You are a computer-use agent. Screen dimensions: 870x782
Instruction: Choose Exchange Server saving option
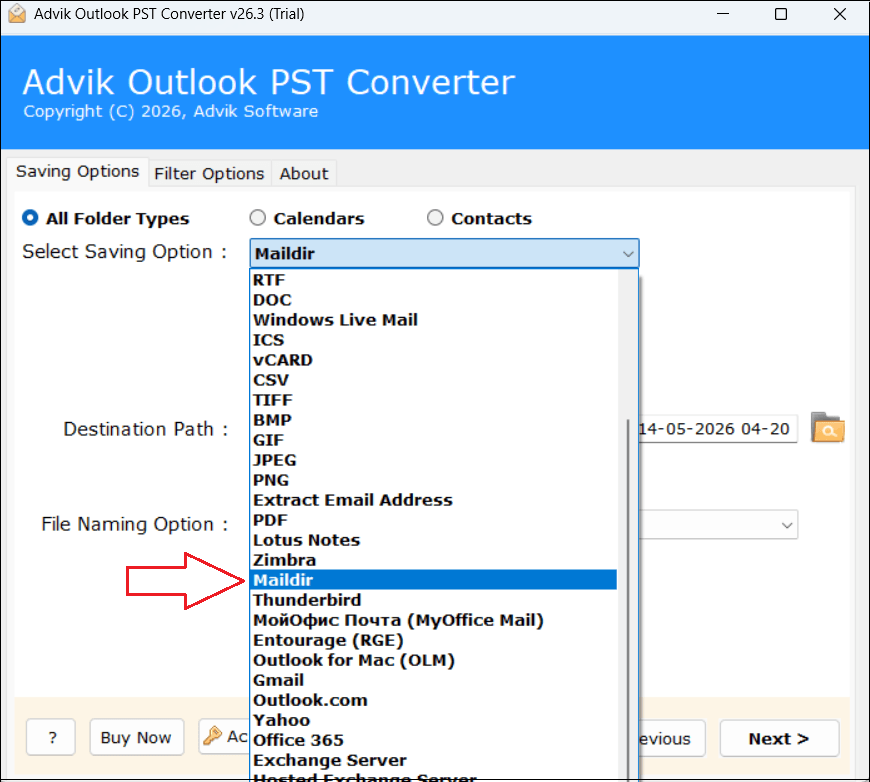point(433,759)
